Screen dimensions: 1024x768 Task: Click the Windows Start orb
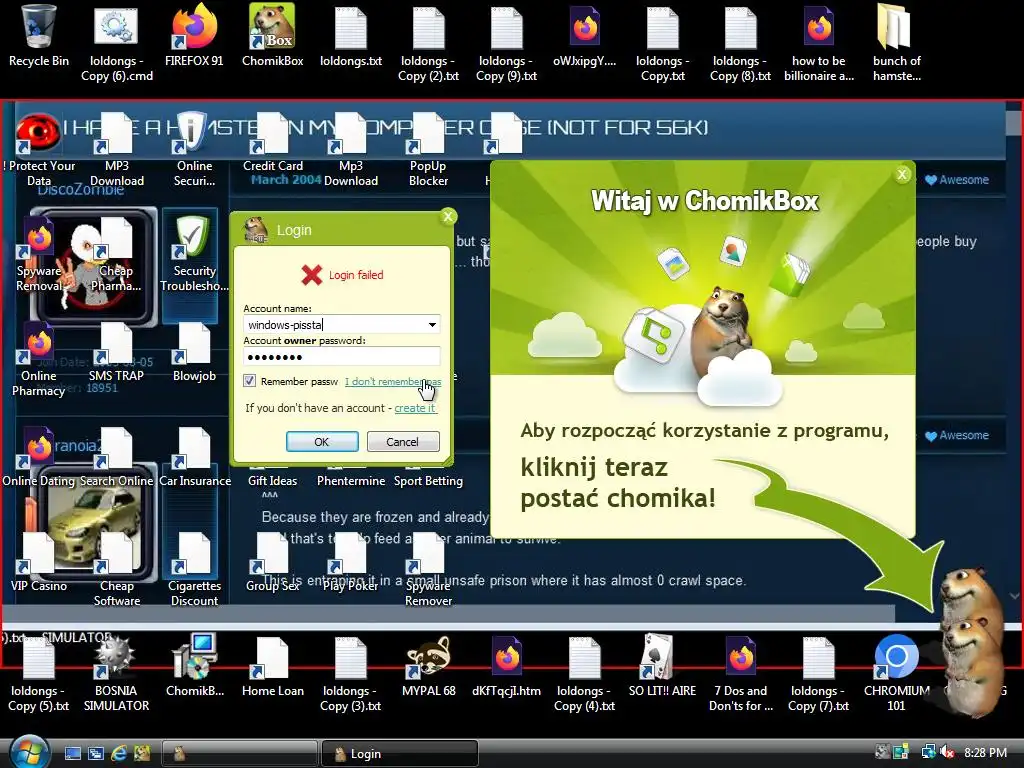pyautogui.click(x=29, y=752)
